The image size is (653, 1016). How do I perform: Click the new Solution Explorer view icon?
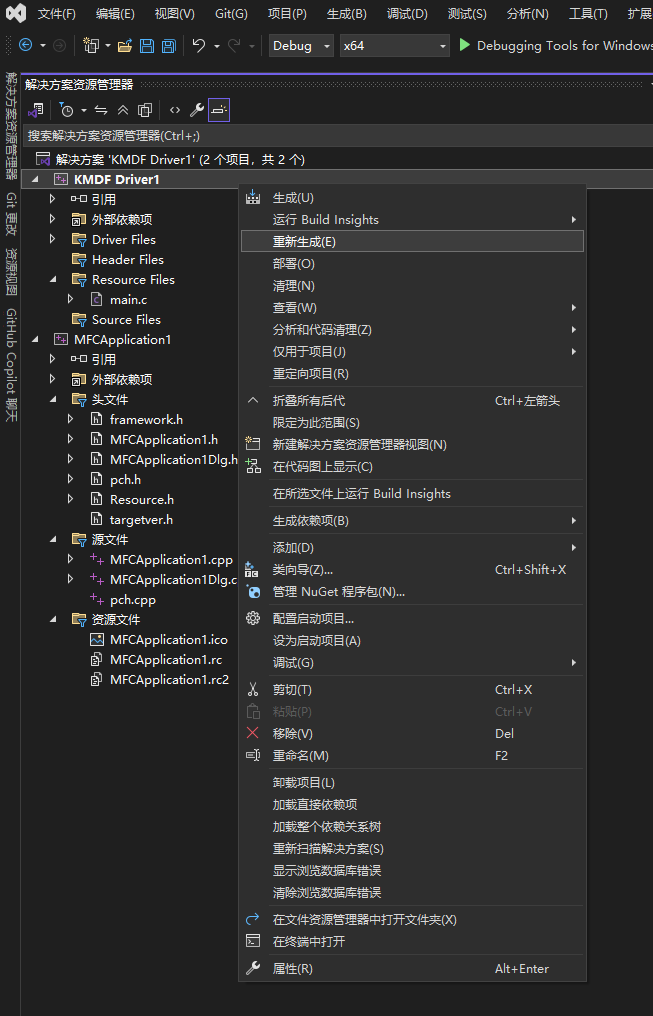coord(253,444)
